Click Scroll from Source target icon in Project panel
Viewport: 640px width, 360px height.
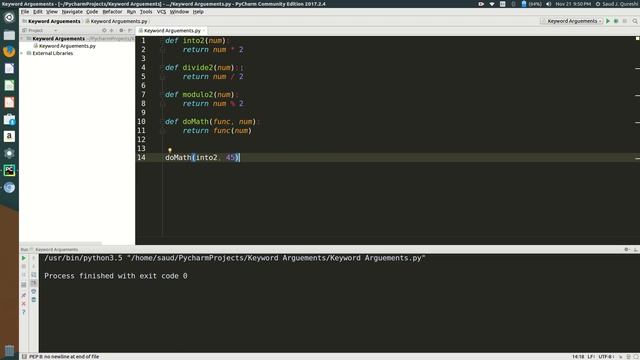(104, 31)
